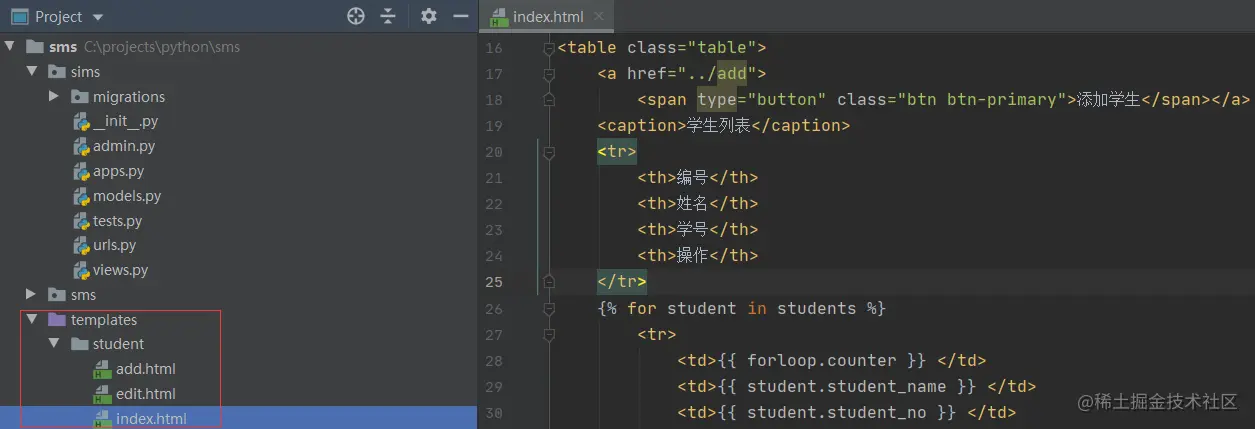The height and width of the screenshot is (429, 1255).
Task: Select apps.py file
Action: click(x=119, y=171)
